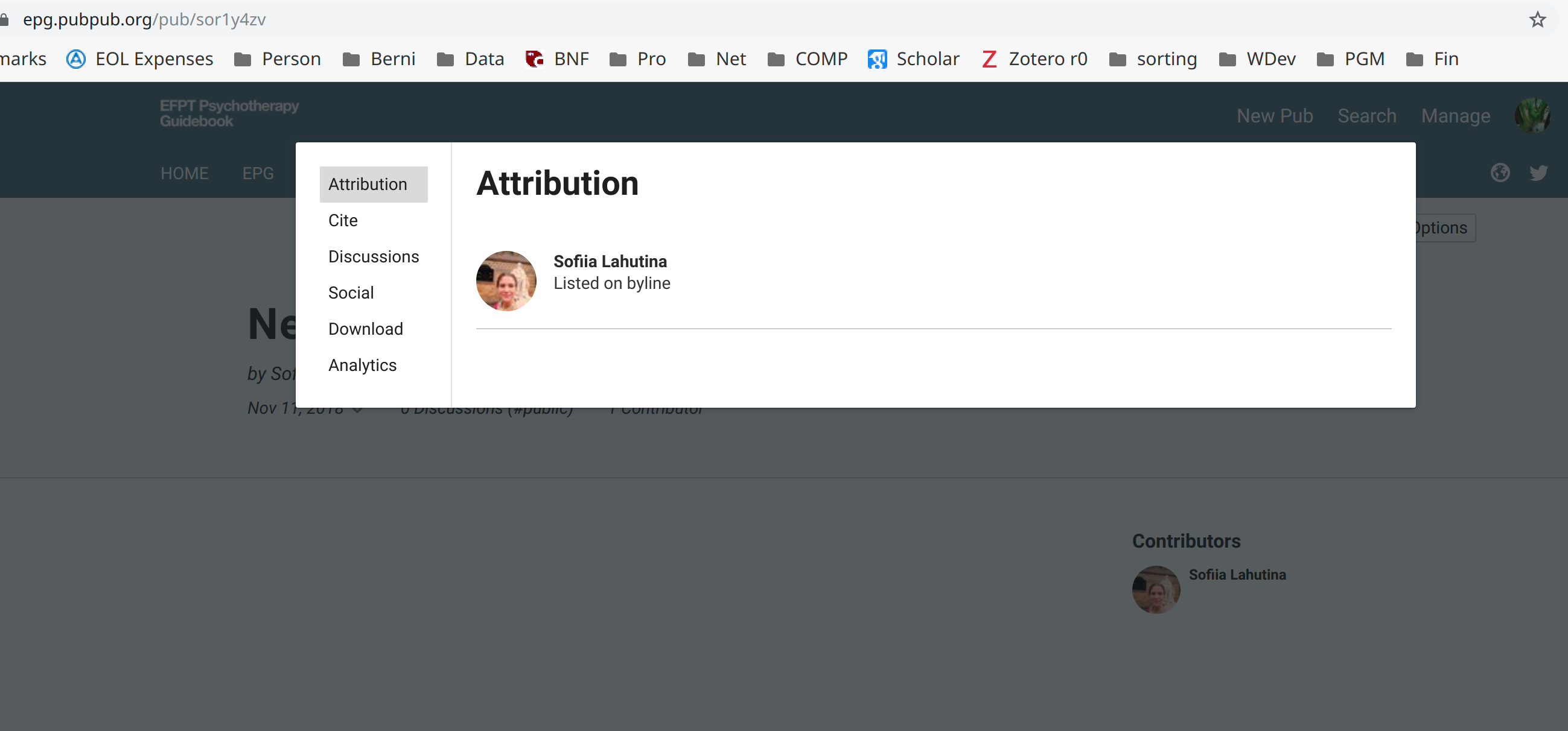The width and height of the screenshot is (1568, 731).
Task: Click the Twitter icon in the header
Action: point(1539,172)
